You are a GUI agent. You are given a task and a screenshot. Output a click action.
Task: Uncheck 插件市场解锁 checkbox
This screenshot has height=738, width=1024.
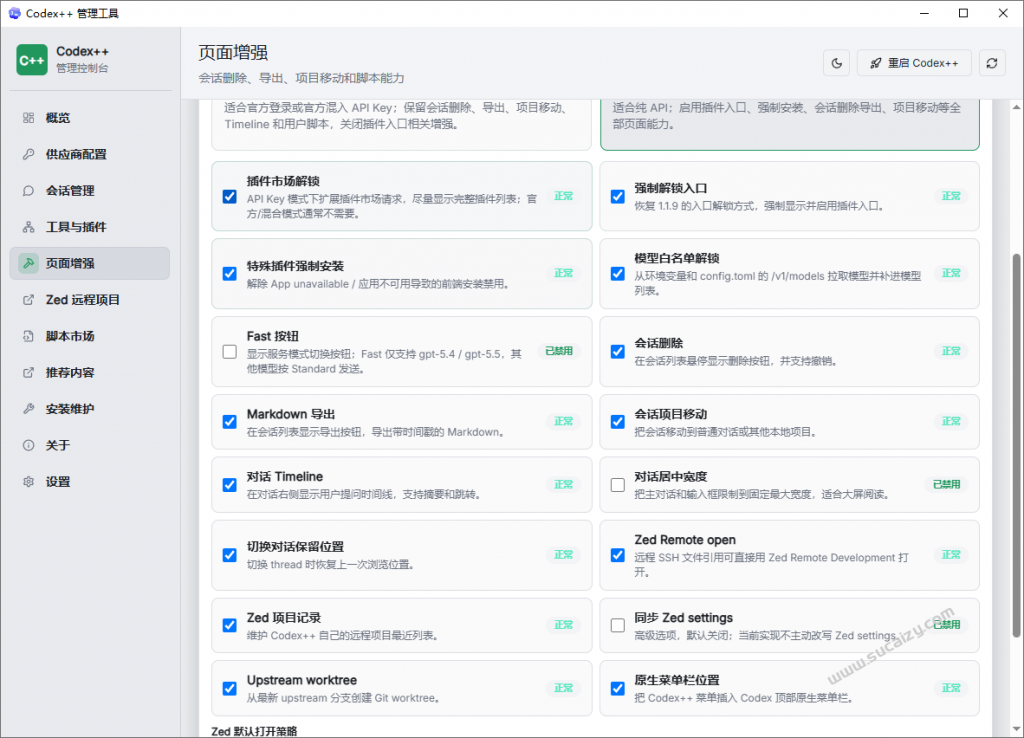(229, 197)
